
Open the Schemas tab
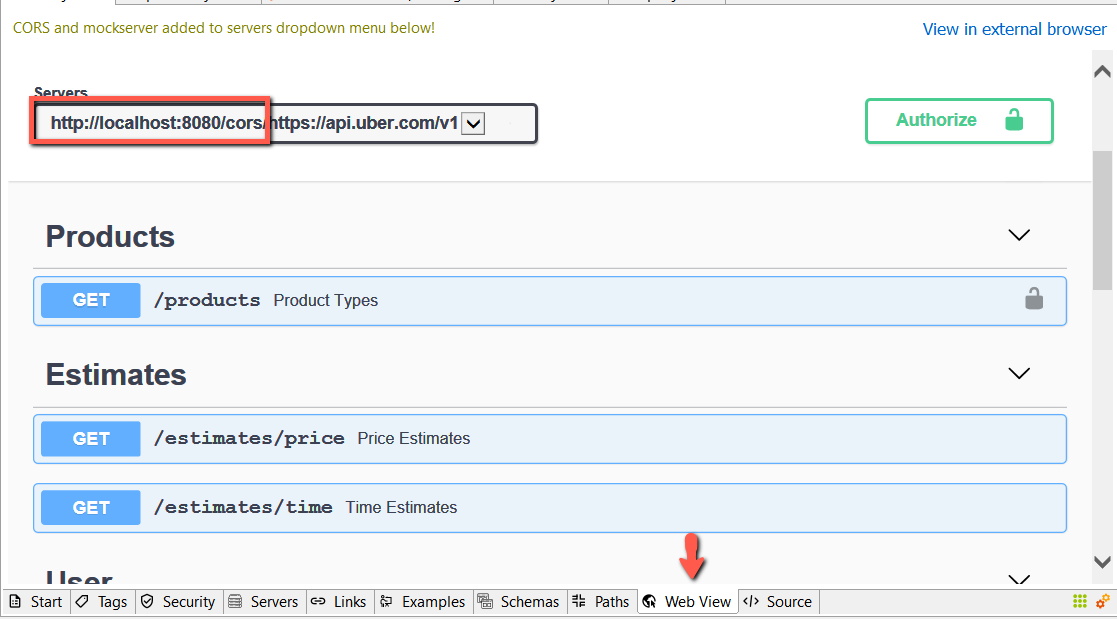[x=519, y=601]
